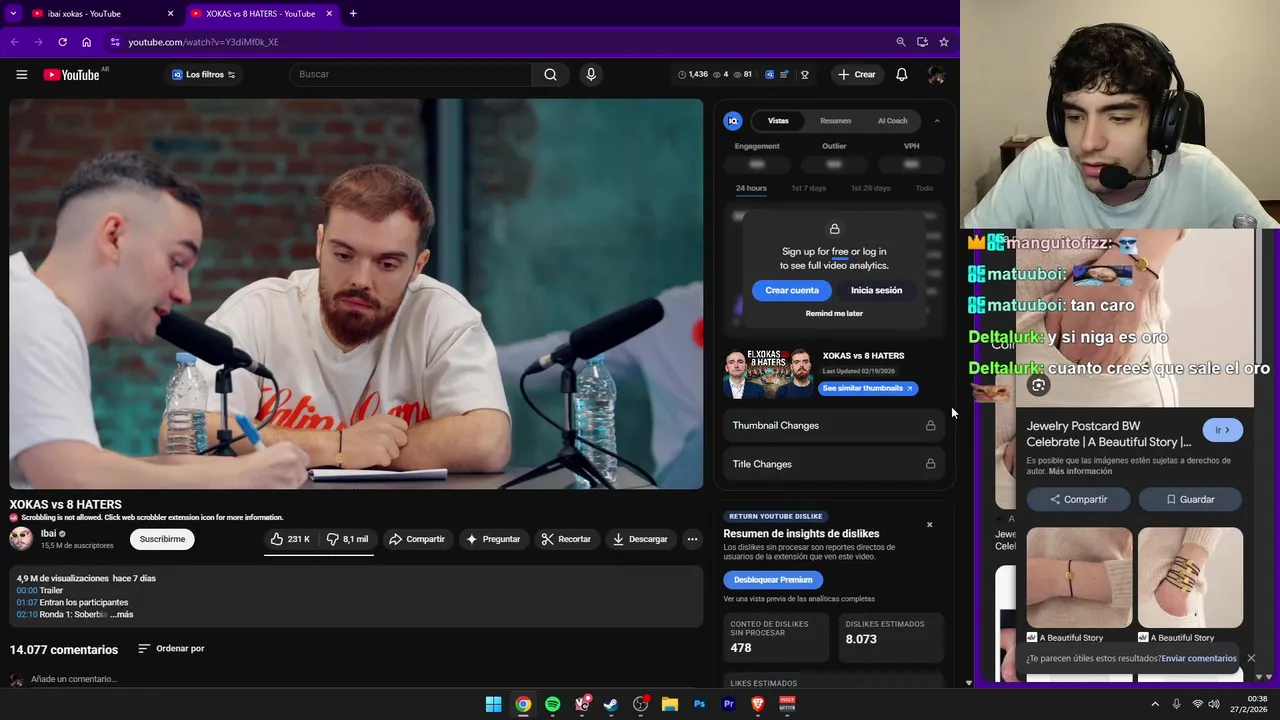
Task: Click the Google Lens icon on image
Action: (x=1038, y=385)
